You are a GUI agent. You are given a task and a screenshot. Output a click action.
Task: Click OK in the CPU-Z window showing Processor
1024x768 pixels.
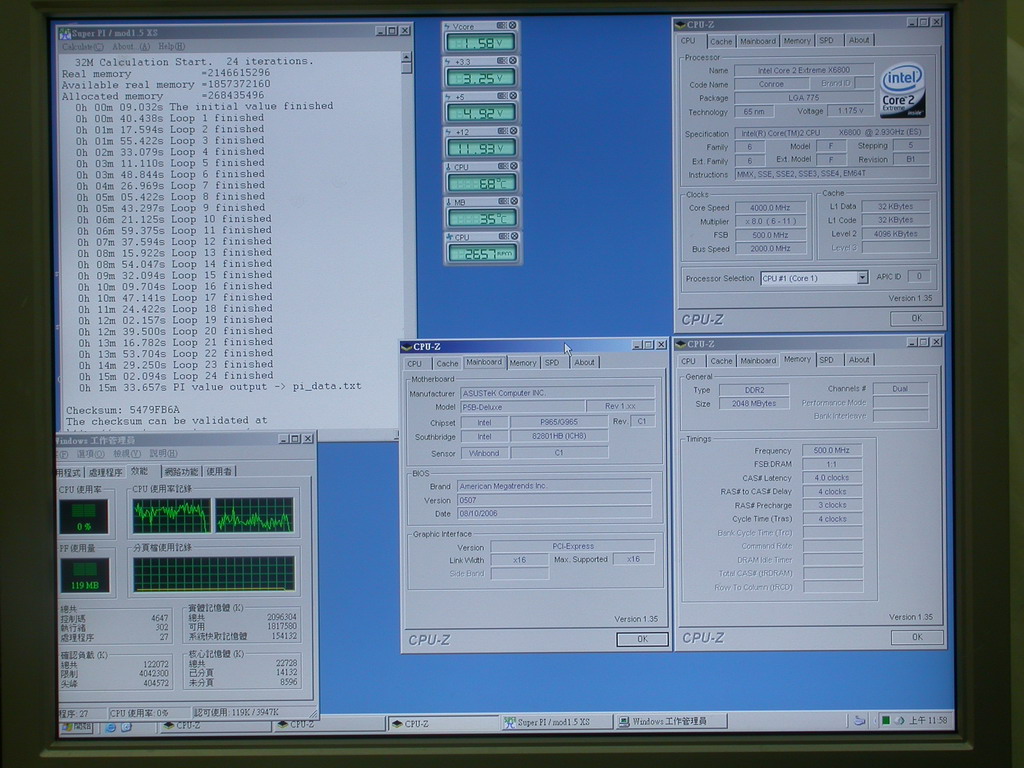(x=917, y=318)
